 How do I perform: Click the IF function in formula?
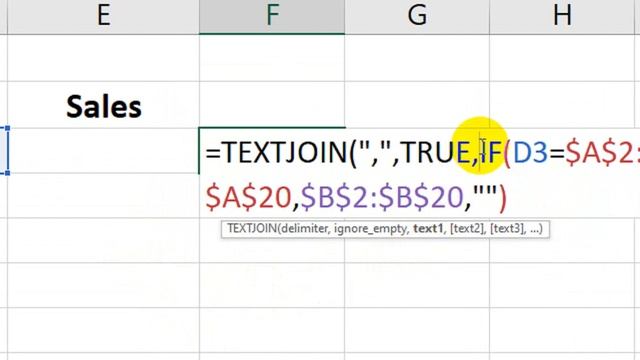pyautogui.click(x=491, y=152)
